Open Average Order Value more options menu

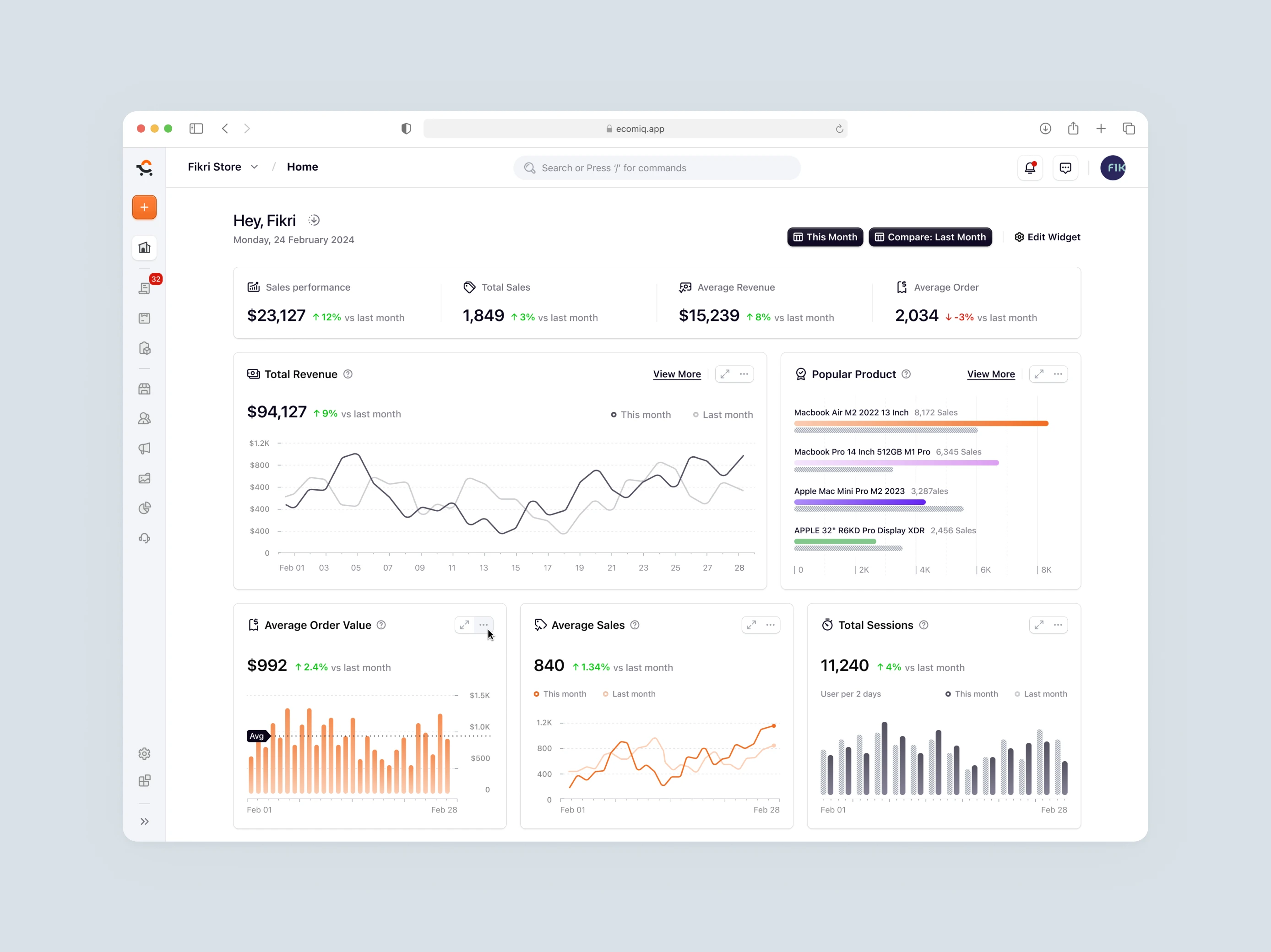(484, 625)
